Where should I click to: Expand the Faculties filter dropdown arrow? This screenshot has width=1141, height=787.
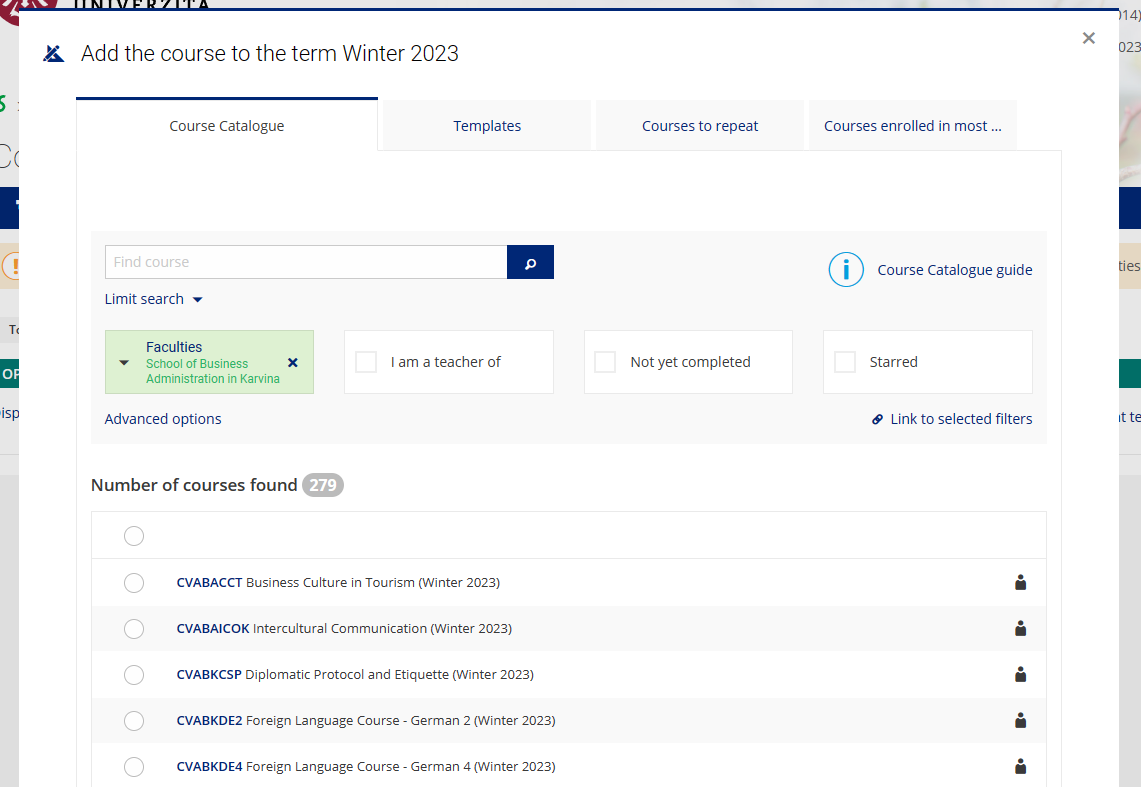[124, 362]
